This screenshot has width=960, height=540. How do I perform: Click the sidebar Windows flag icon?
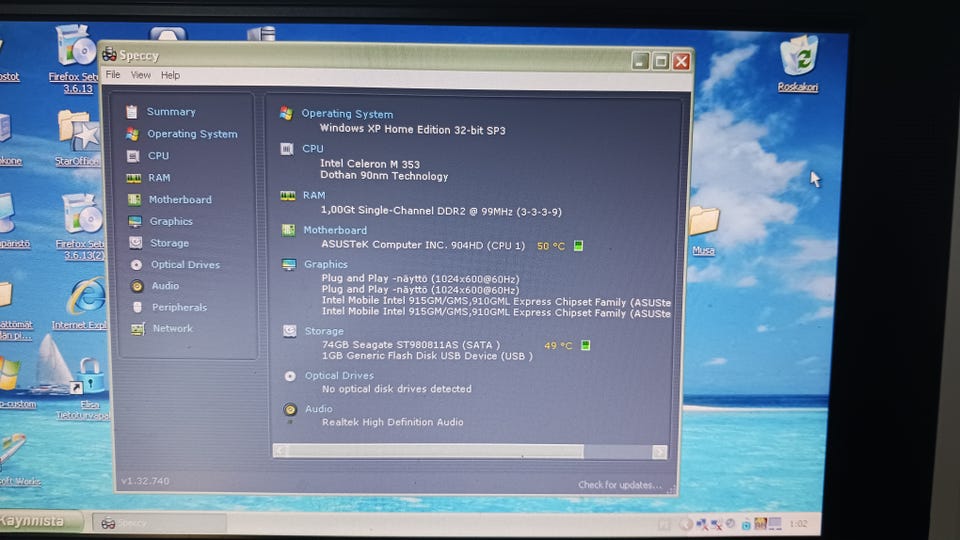[x=132, y=133]
